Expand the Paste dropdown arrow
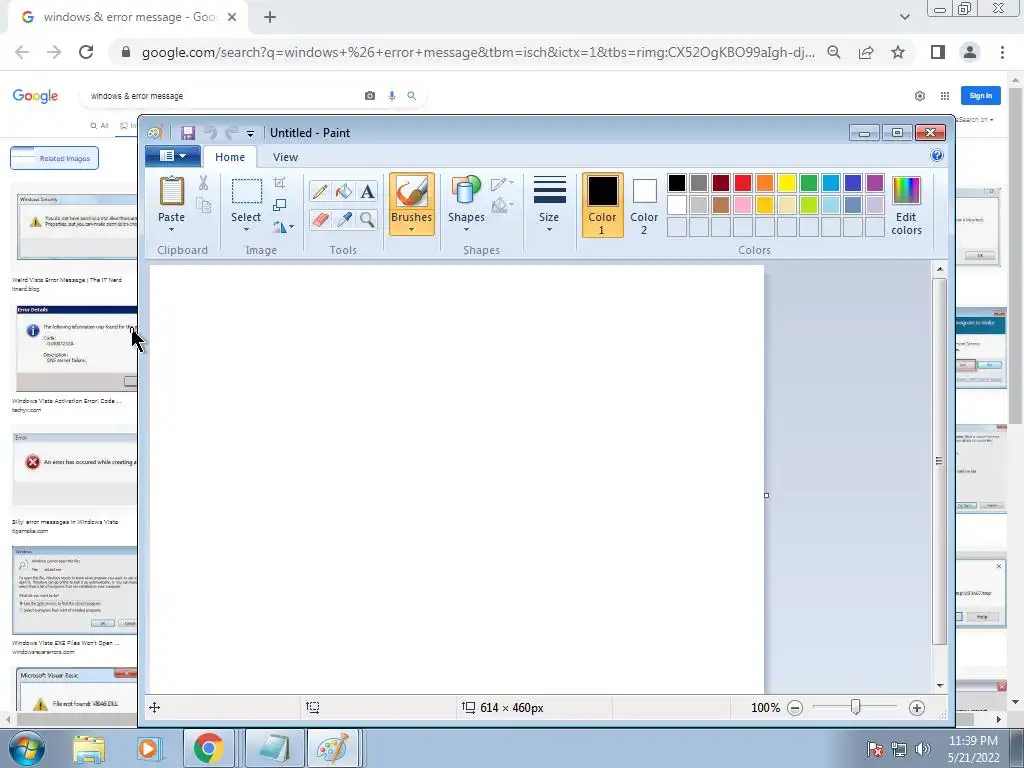The image size is (1024, 768). tap(172, 230)
